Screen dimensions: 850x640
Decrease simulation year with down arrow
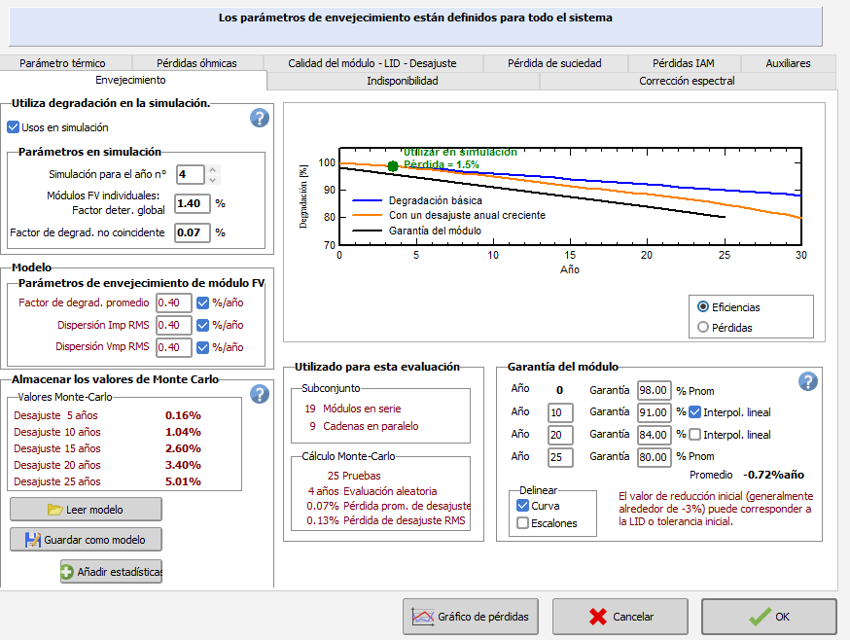213,179
